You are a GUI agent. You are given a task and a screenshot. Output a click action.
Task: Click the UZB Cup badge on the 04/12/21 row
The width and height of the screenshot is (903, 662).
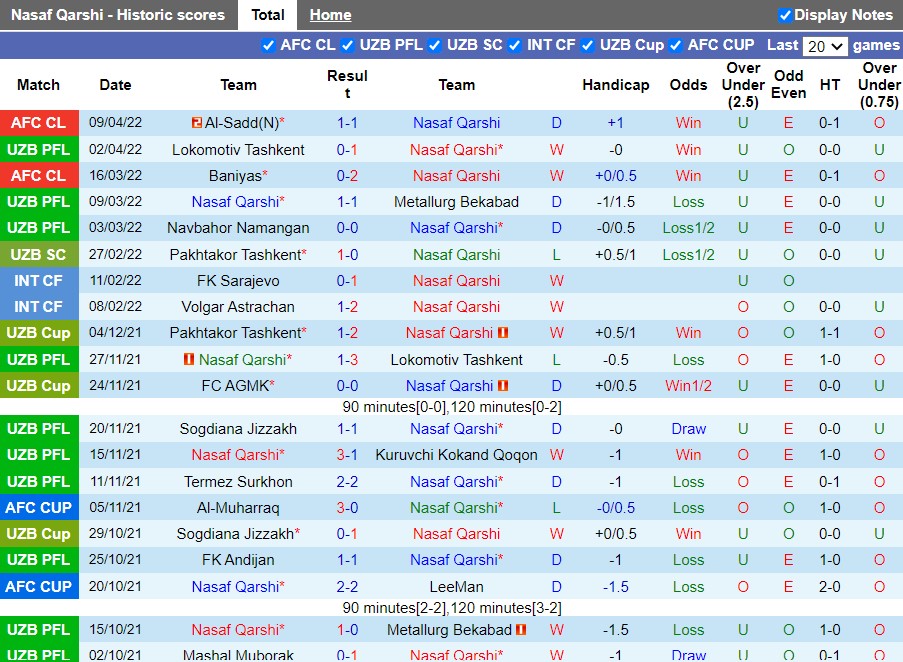[39, 333]
